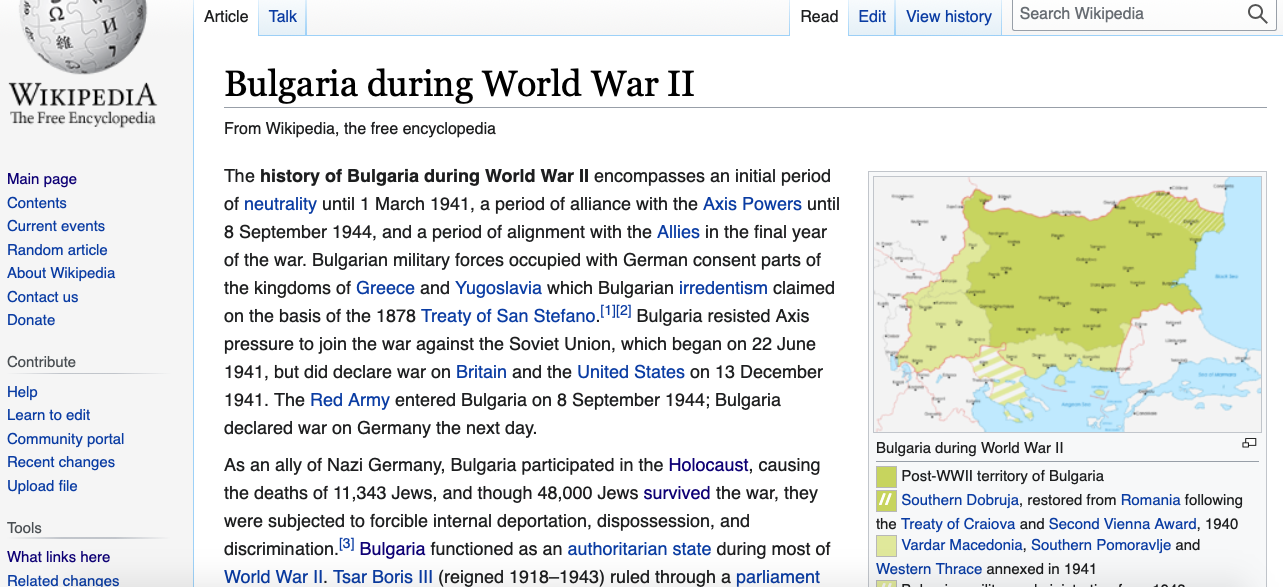Go to Main page in sidebar
Screen dimensions: 1283x587
(x=42, y=179)
